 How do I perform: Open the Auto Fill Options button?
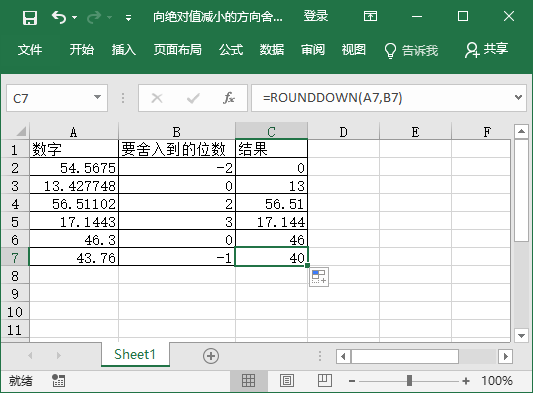(x=319, y=277)
